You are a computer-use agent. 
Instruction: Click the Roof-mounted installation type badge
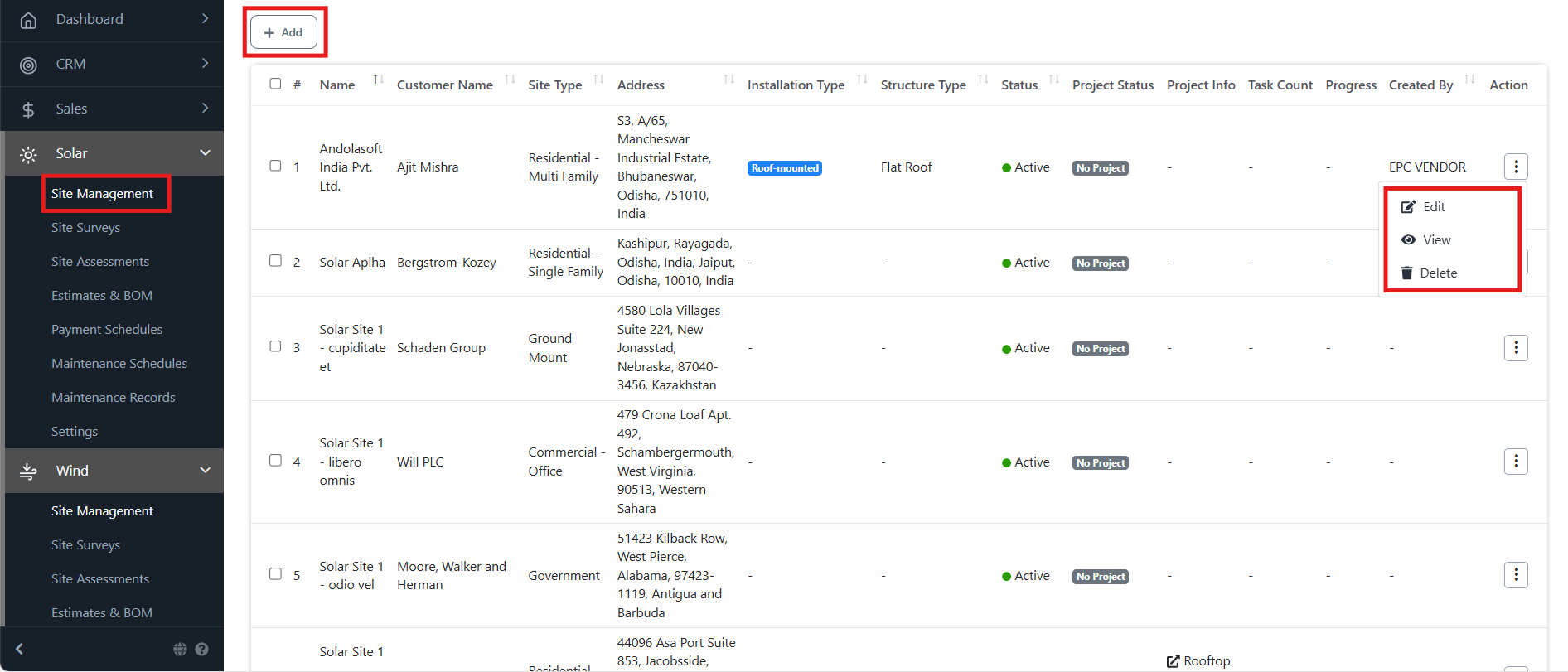tap(784, 168)
